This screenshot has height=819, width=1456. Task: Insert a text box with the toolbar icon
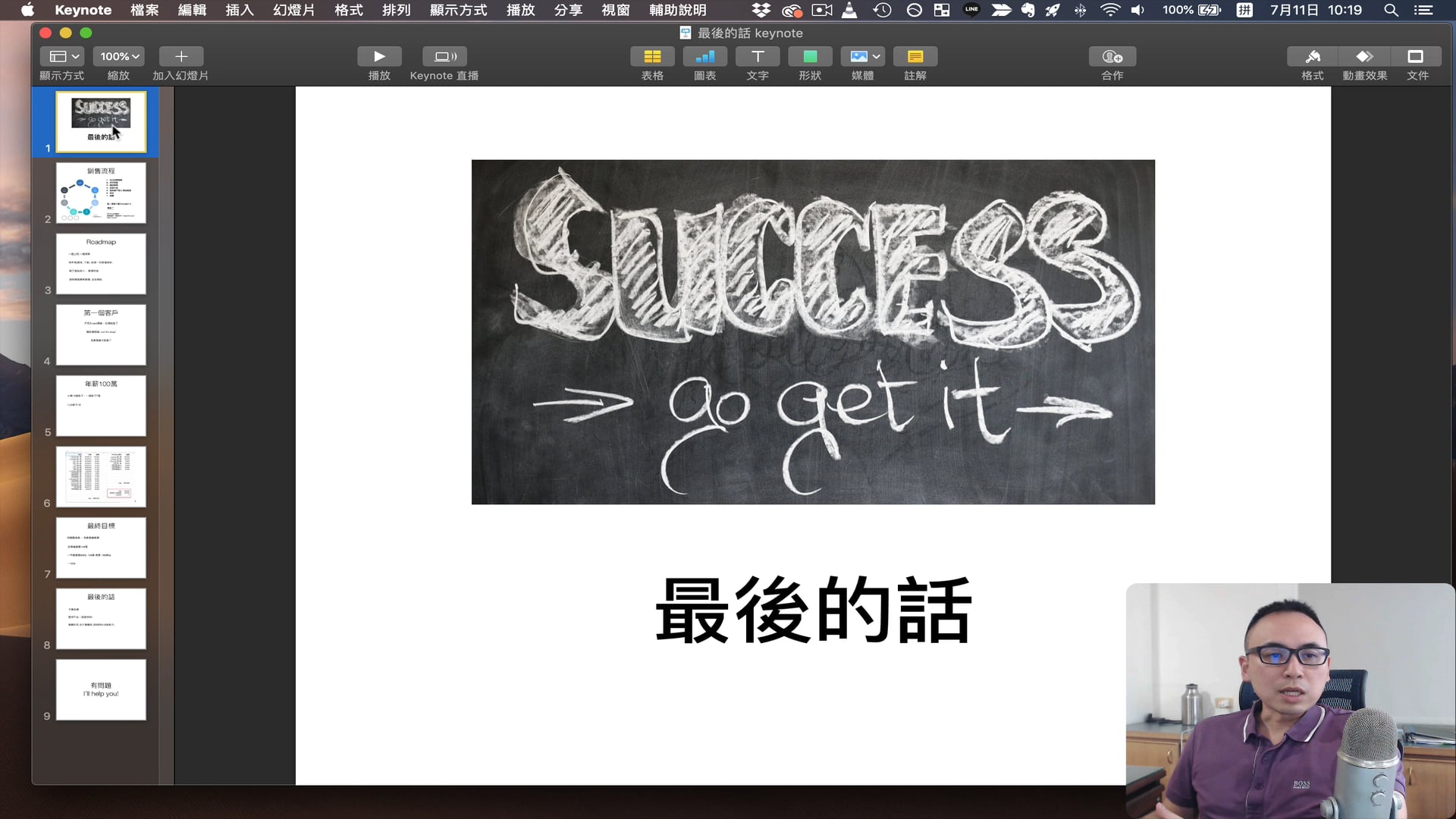point(757,57)
